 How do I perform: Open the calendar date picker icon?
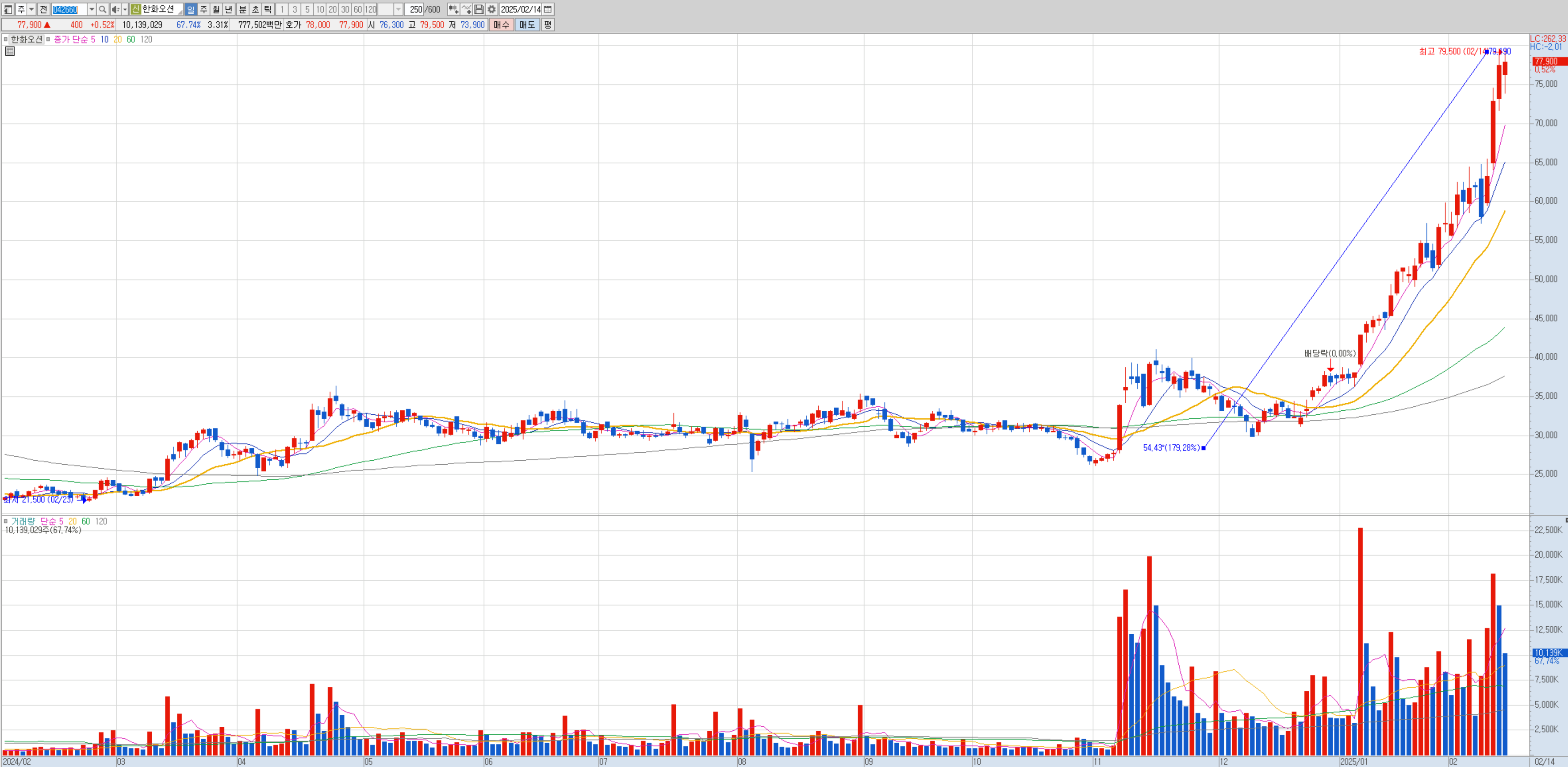548,9
